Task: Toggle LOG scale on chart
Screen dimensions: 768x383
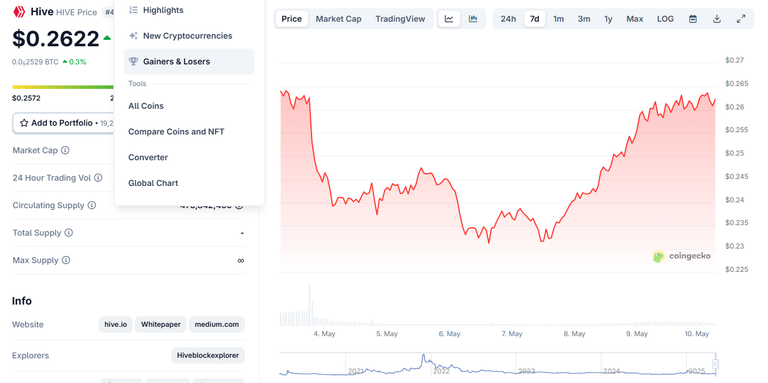Action: 665,19
